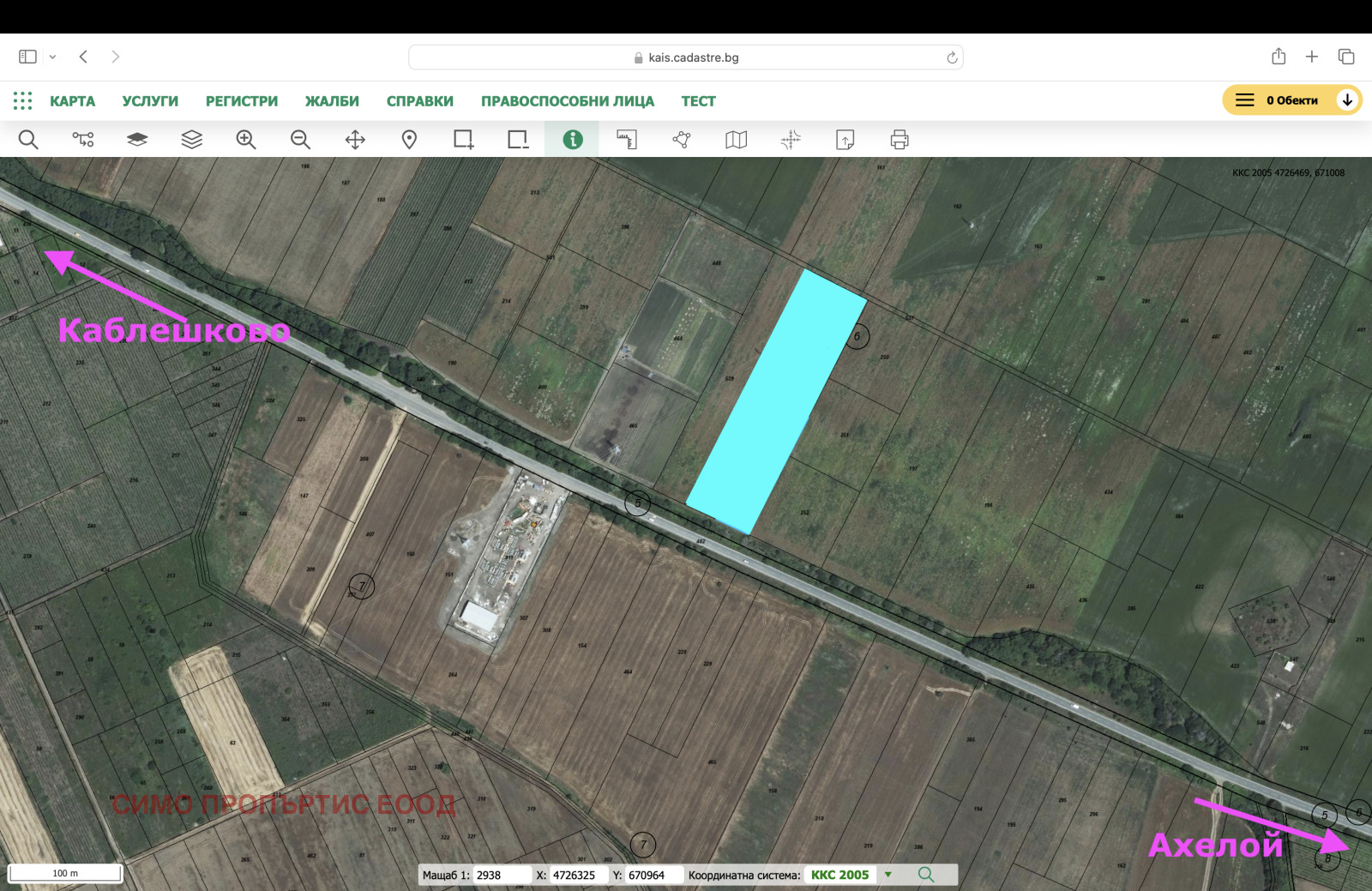
Task: Select the Zoom Out tool
Action: coord(300,139)
